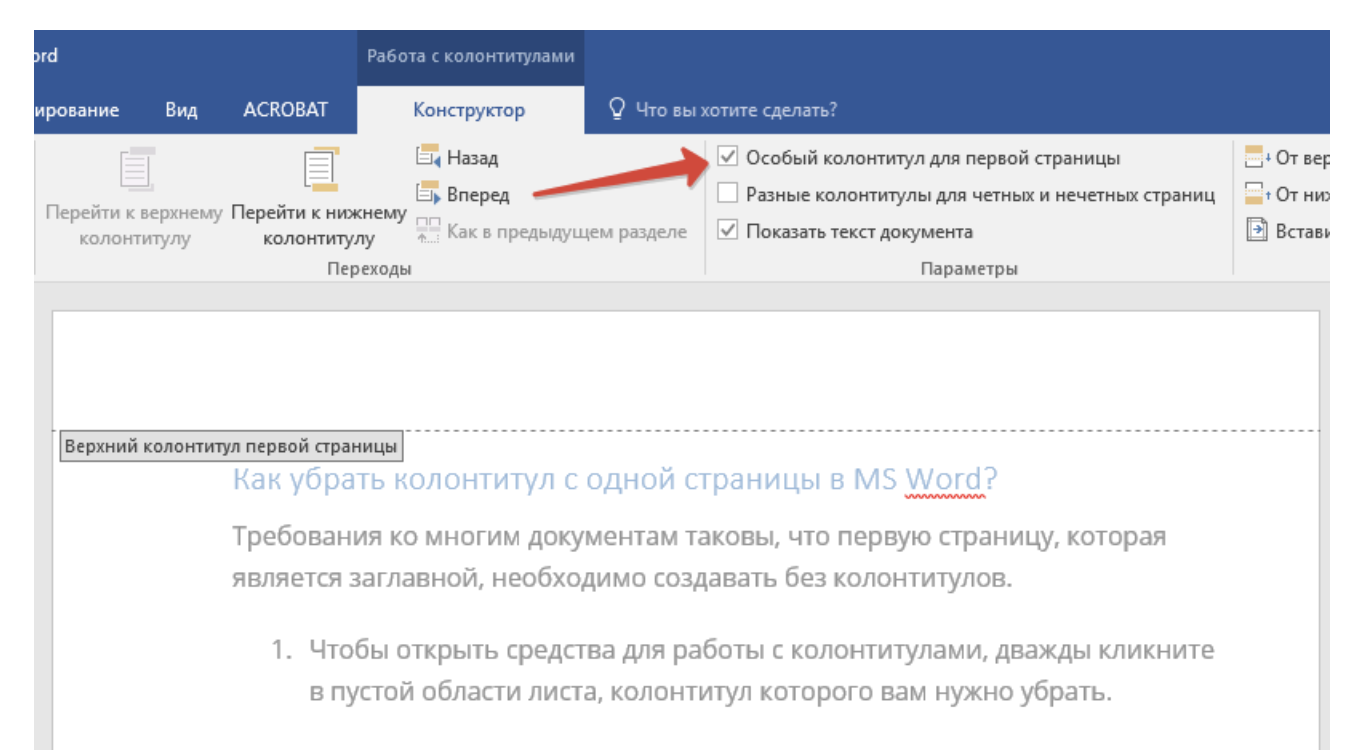Uncheck Особый колонтитул для первой страницы
The image size is (1372, 750).
click(x=728, y=158)
